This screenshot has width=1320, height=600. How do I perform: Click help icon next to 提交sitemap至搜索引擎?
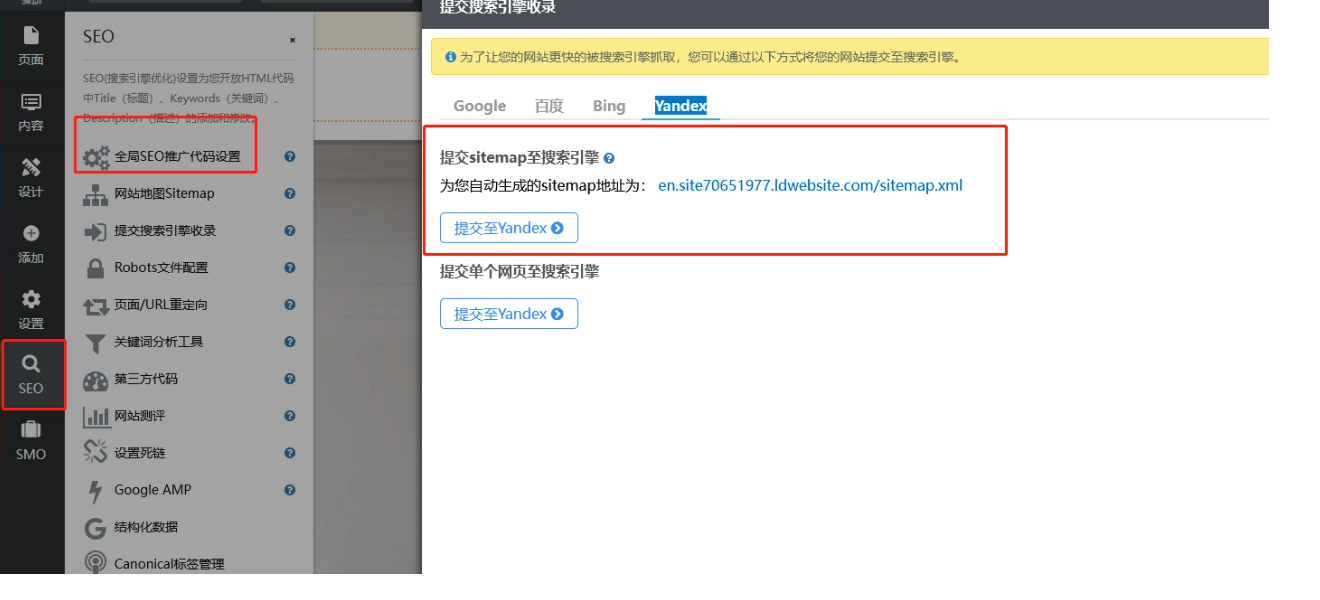(609, 158)
